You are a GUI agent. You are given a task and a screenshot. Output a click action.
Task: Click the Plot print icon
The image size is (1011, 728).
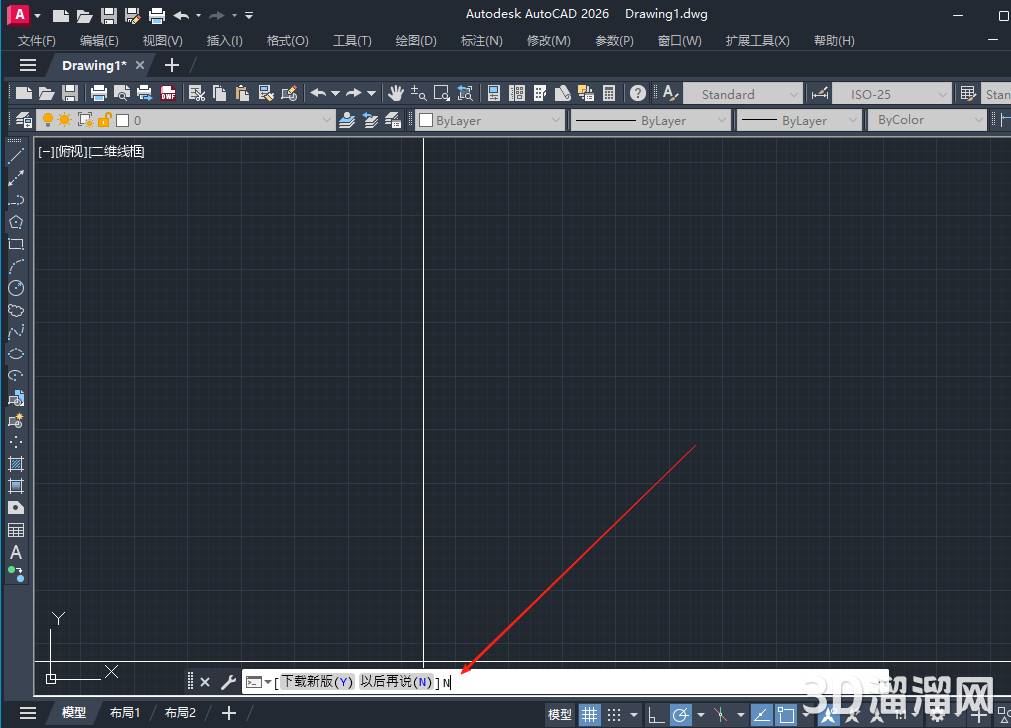point(99,93)
